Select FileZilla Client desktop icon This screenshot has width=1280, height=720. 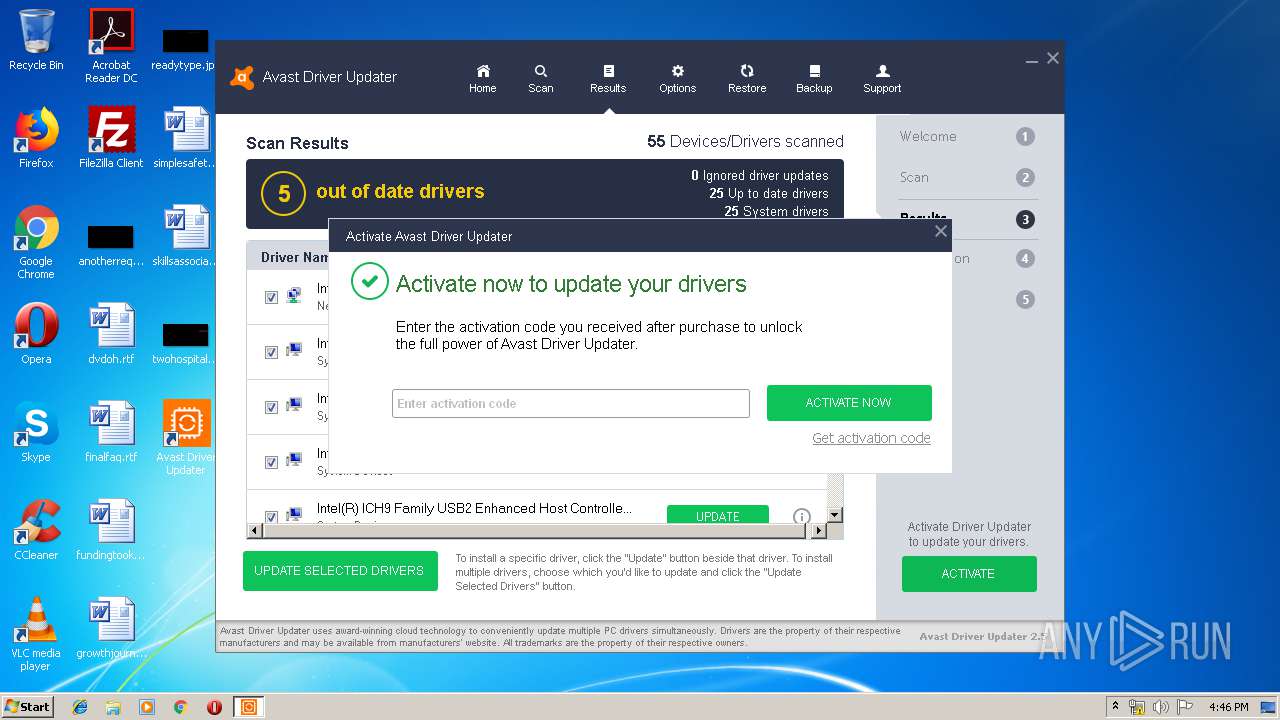(x=111, y=138)
